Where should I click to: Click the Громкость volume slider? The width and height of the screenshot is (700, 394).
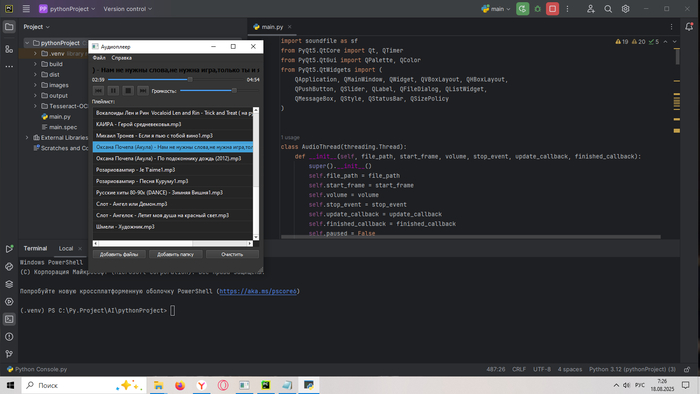pyautogui.click(x=219, y=91)
